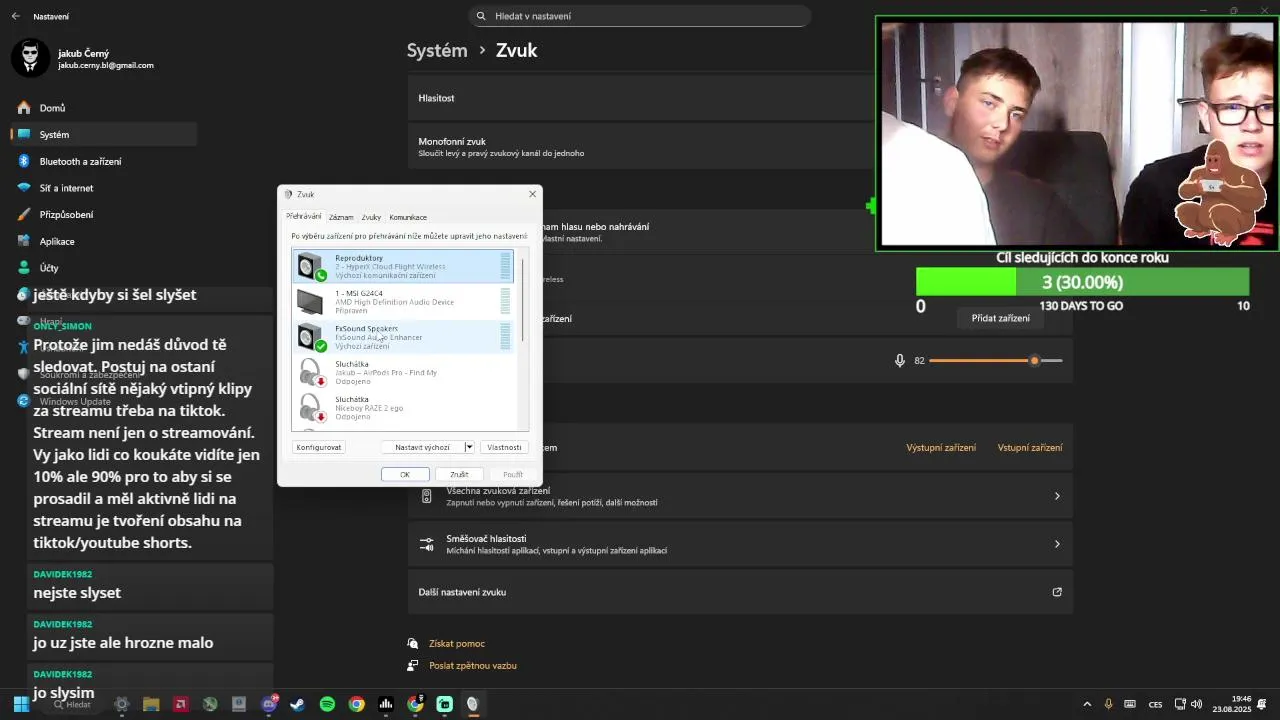Close the Zvuk dialog
Viewport: 1280px width, 720px height.
point(532,194)
